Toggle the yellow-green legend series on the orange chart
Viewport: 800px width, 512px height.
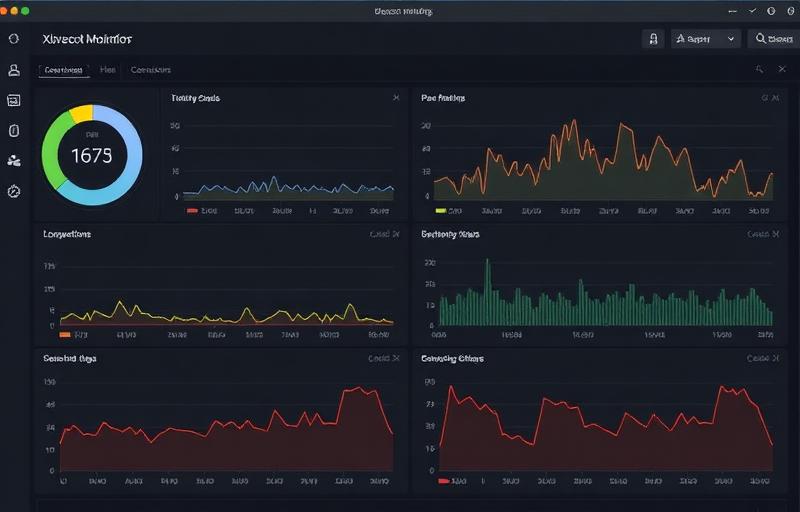(x=441, y=211)
